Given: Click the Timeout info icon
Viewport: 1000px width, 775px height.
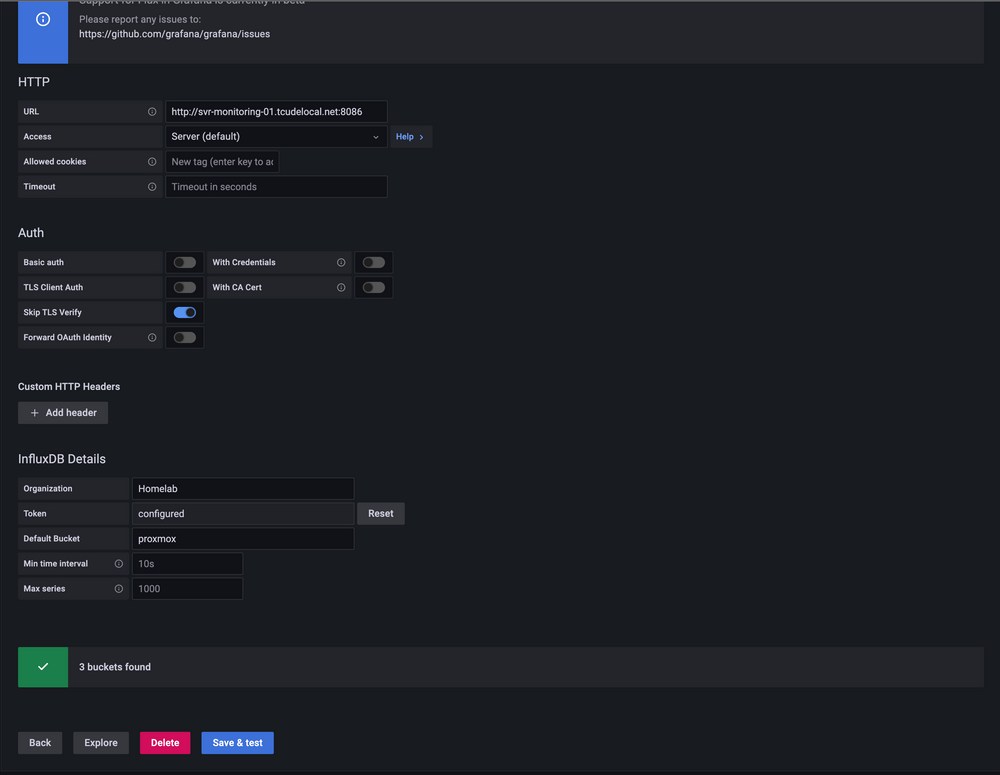Looking at the screenshot, I should coord(152,186).
